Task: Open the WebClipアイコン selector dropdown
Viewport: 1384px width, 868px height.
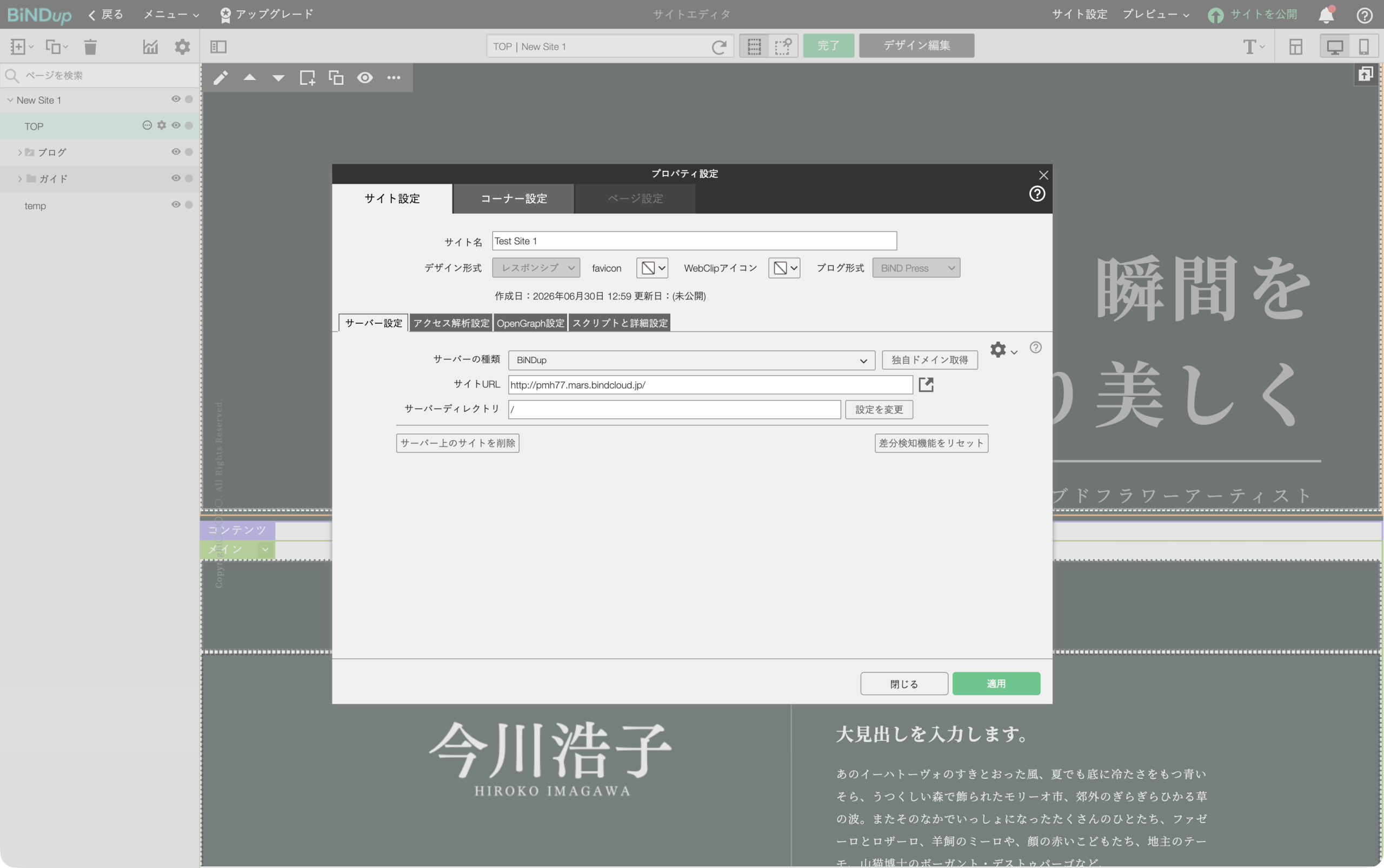Action: 784,268
